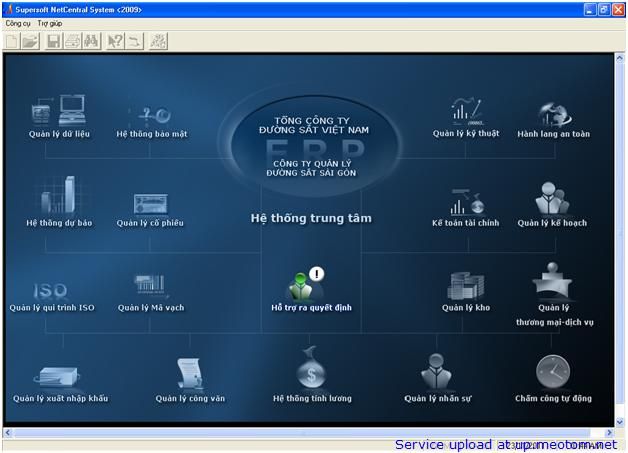Open the Quản lý kho warehouse icon
This screenshot has width=628, height=453.
(466, 286)
